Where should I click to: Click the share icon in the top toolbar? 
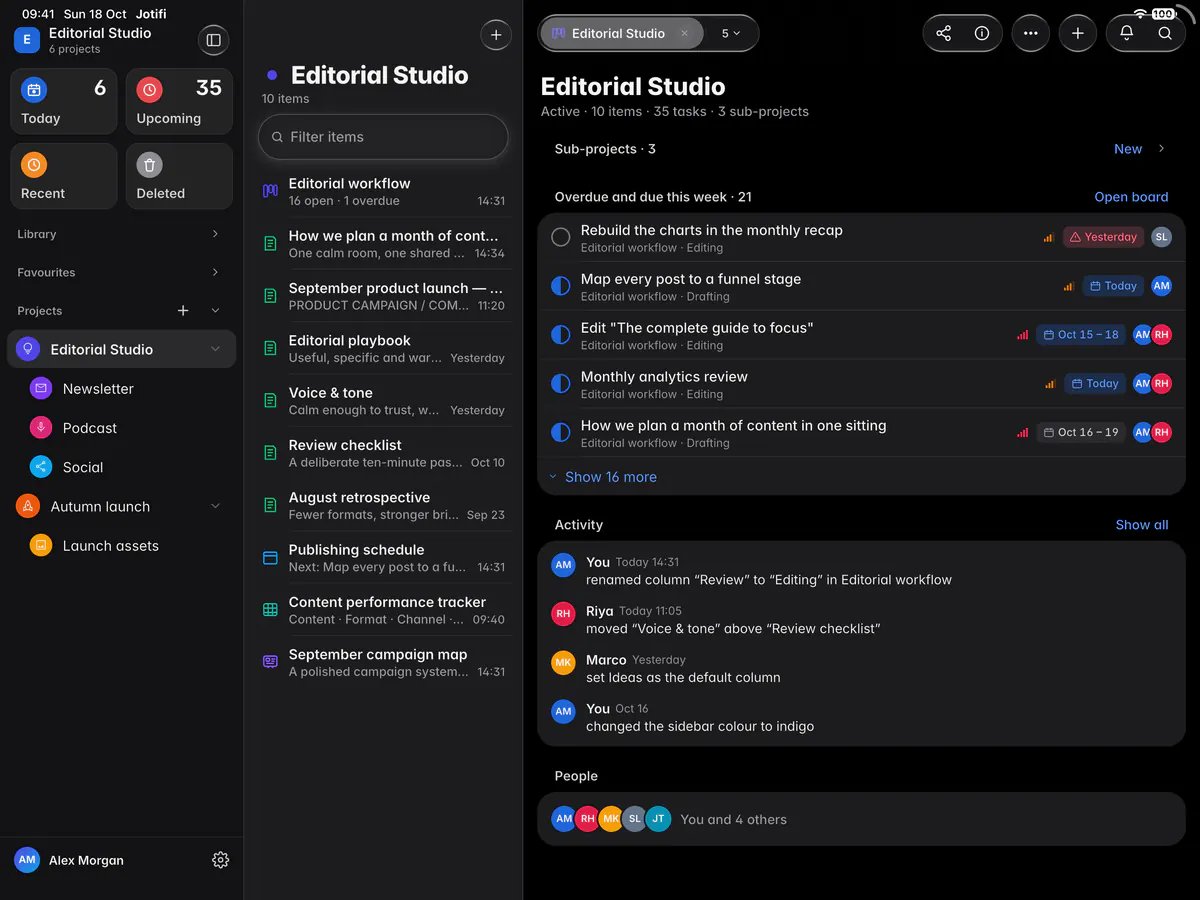click(x=943, y=33)
